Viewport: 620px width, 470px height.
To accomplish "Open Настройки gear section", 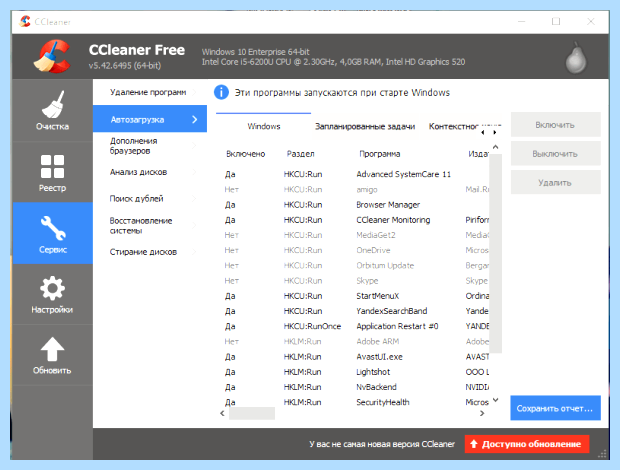I will 52,294.
